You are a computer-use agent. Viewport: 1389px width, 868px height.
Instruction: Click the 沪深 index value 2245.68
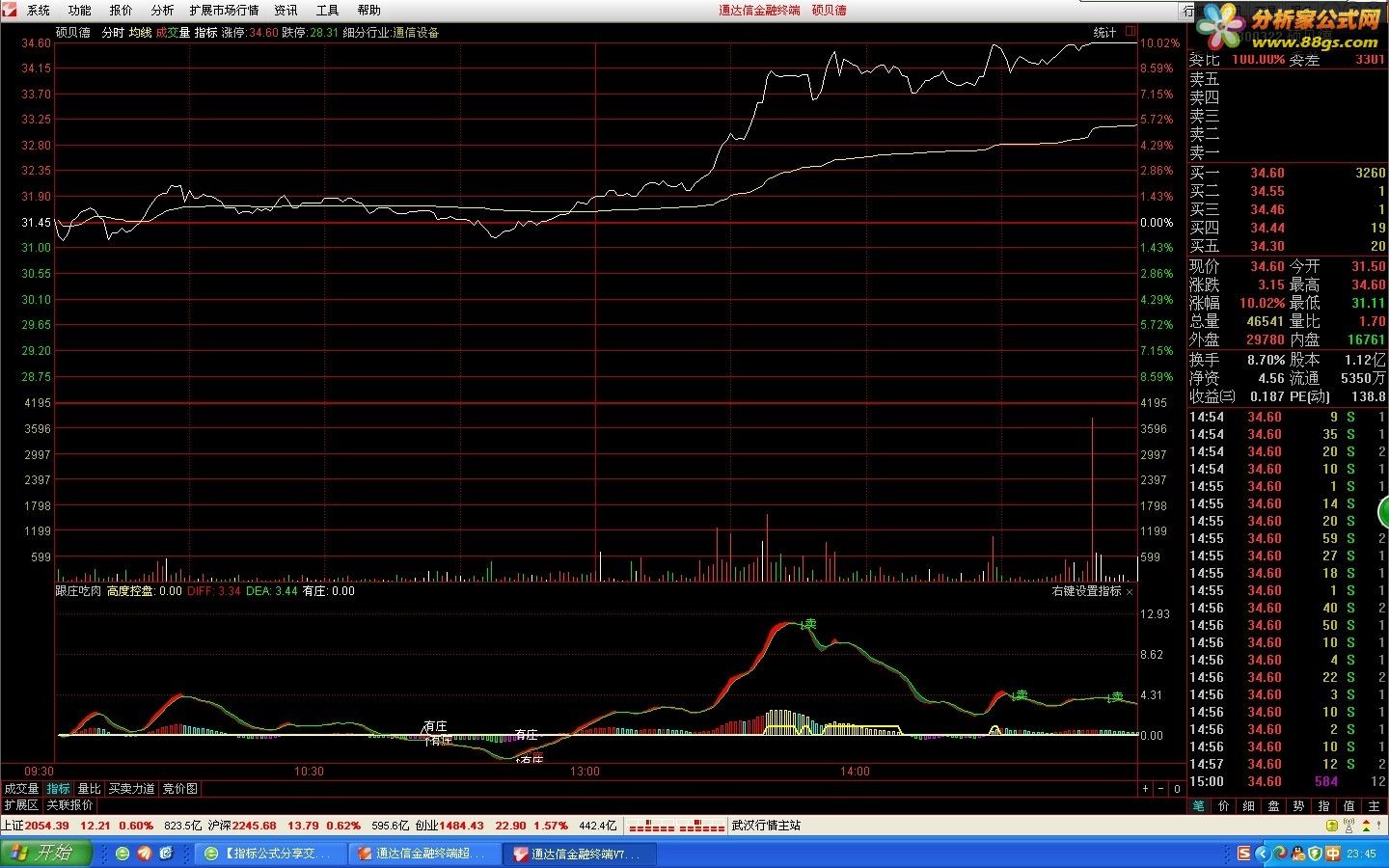tap(255, 826)
